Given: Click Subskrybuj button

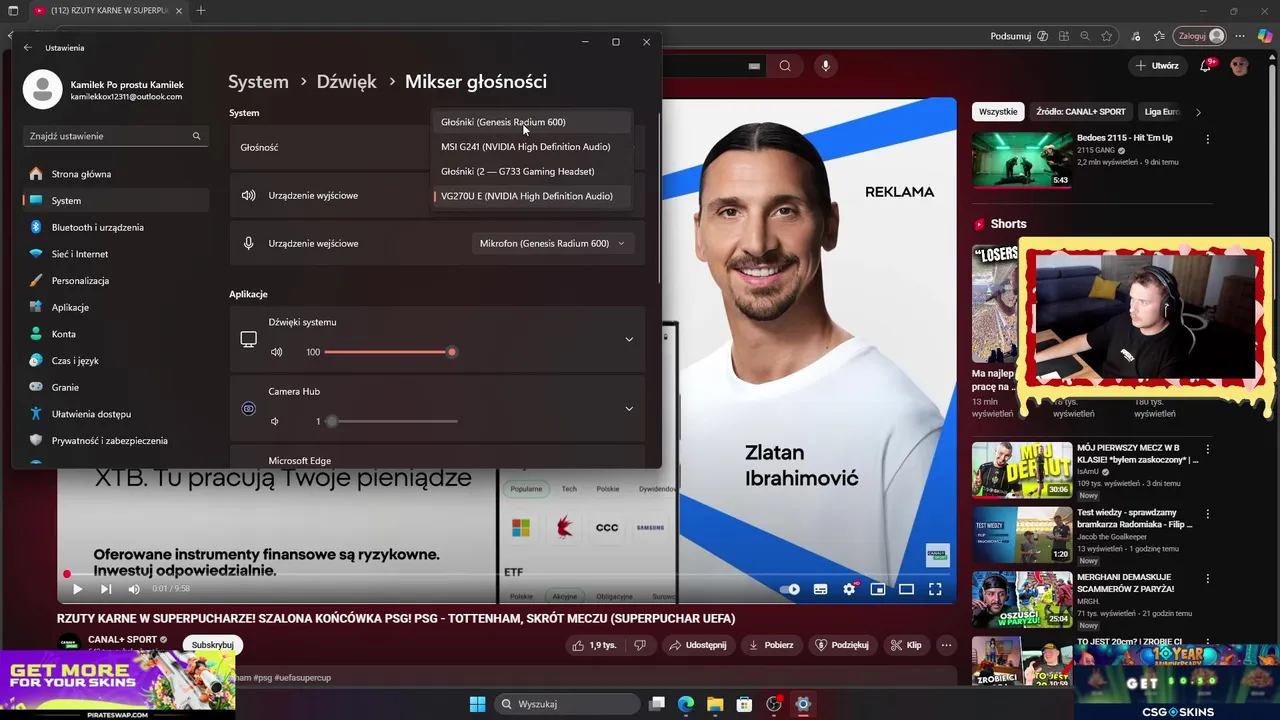Looking at the screenshot, I should tap(212, 645).
